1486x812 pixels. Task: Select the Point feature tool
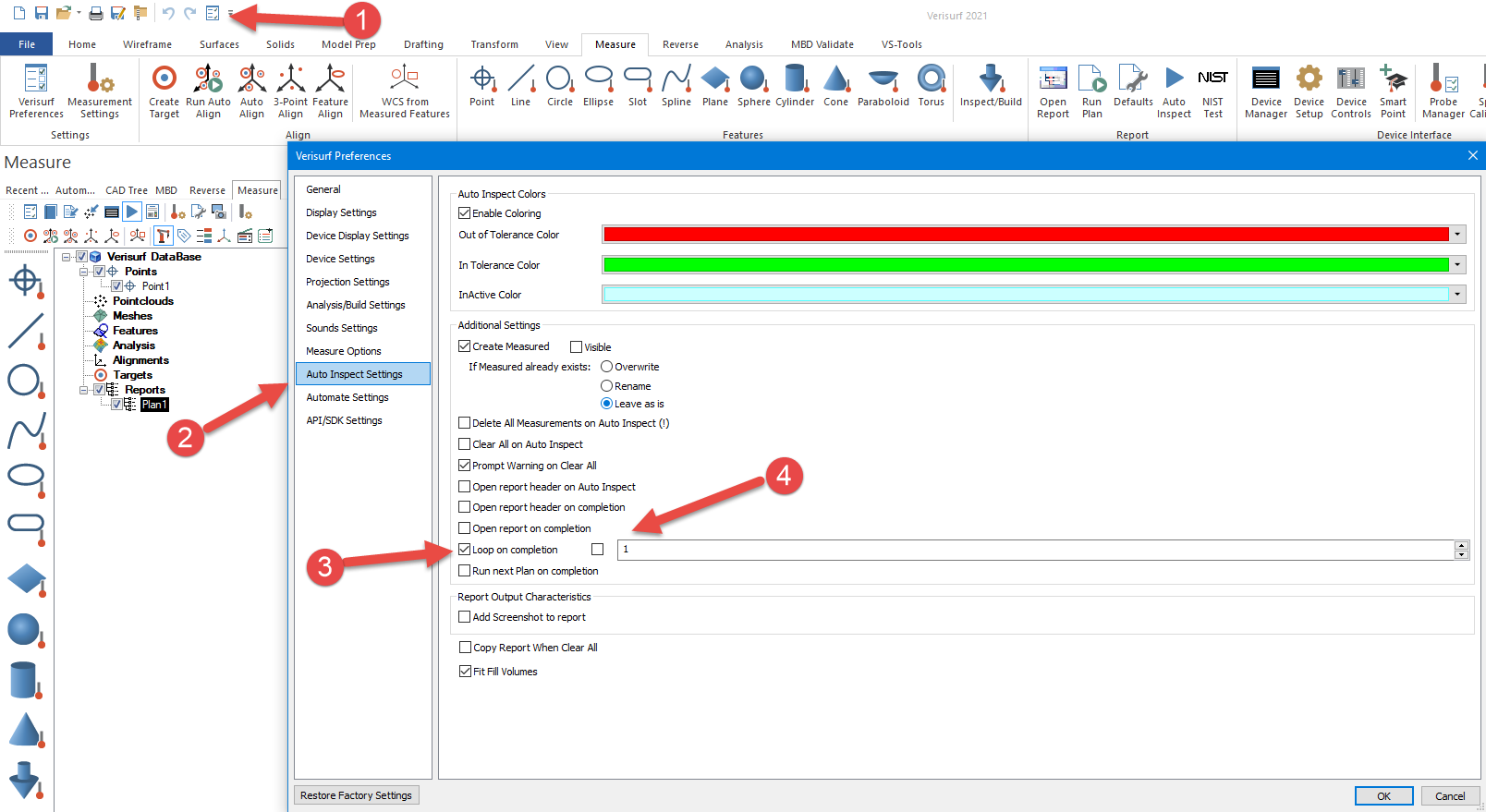pyautogui.click(x=482, y=86)
